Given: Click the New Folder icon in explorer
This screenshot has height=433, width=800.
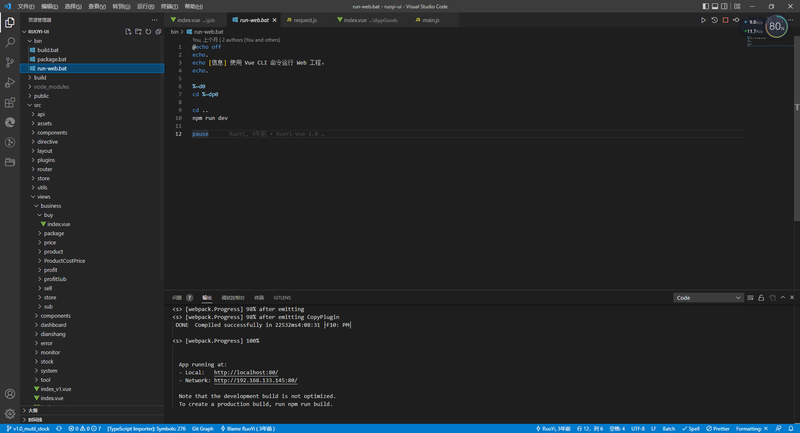Looking at the screenshot, I should click(x=138, y=32).
